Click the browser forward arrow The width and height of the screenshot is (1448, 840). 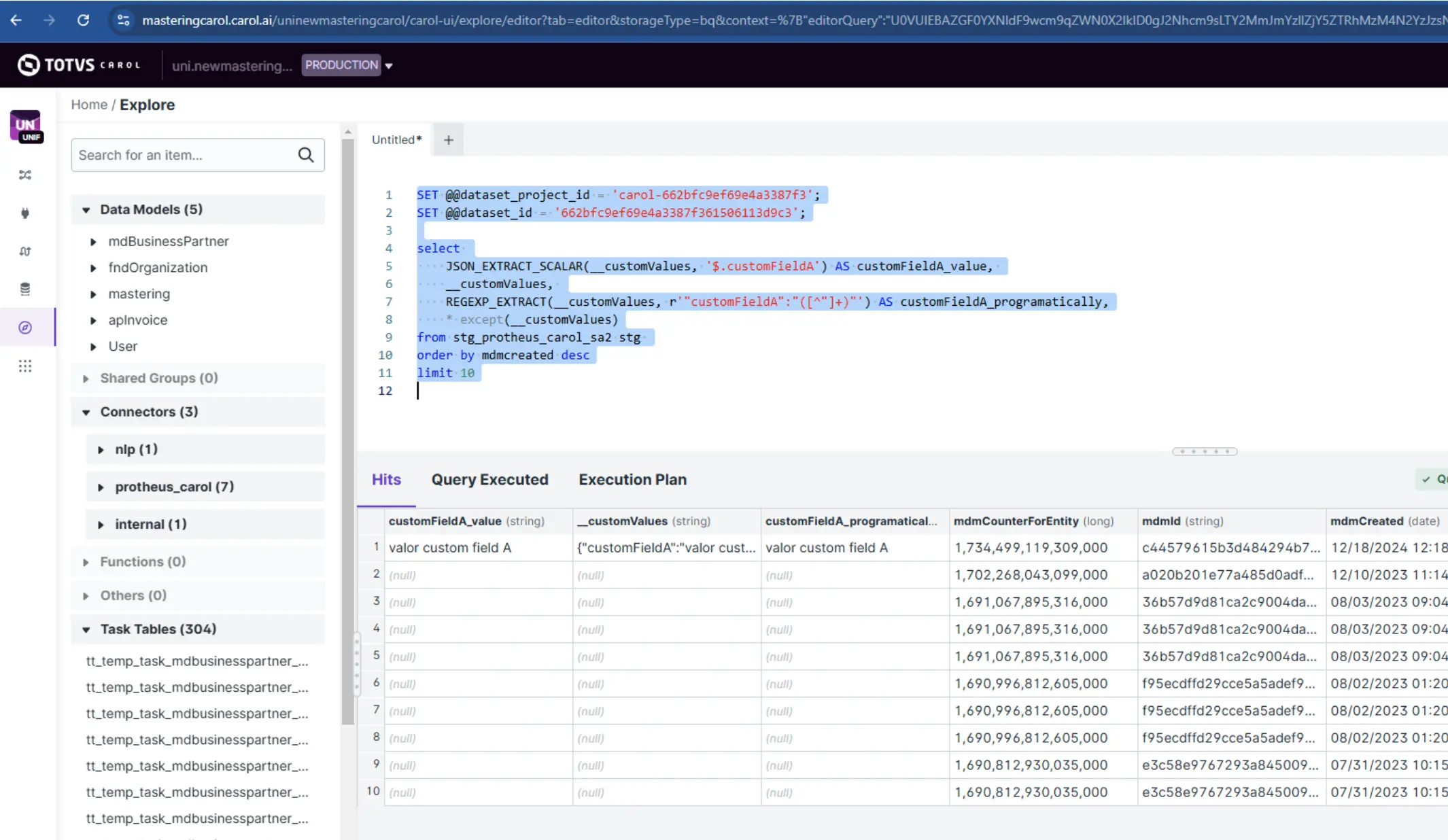click(49, 20)
